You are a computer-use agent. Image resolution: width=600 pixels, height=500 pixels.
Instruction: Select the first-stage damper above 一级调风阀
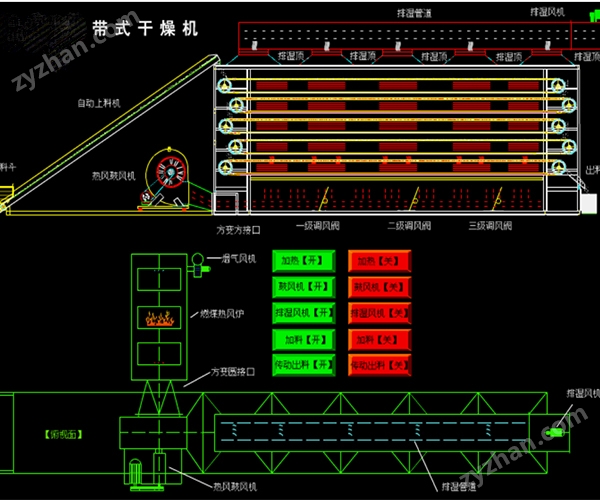324,199
